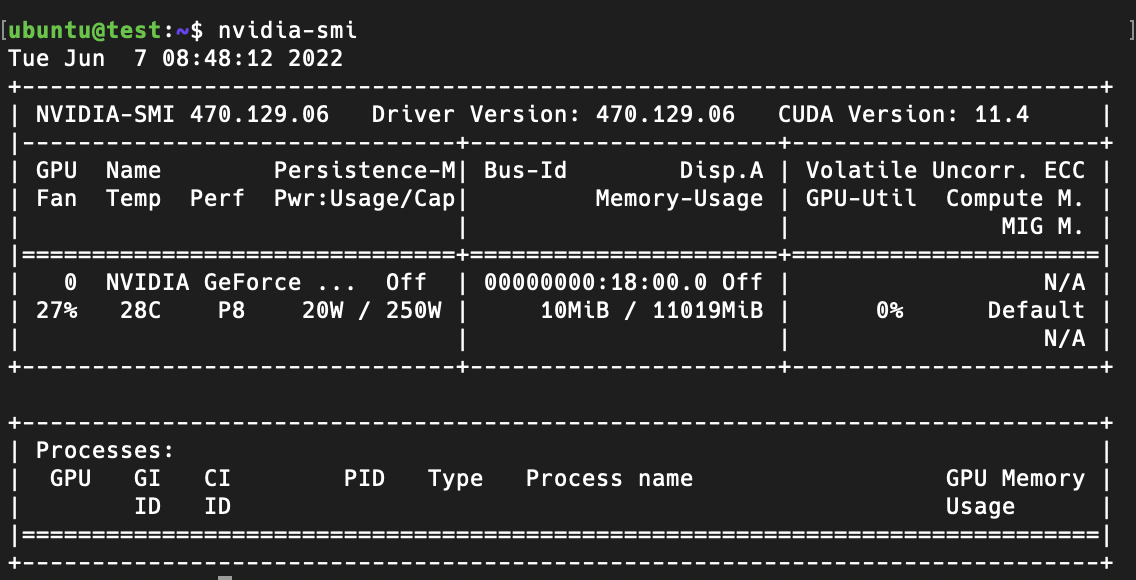This screenshot has height=580, width=1136.
Task: Click the 28C temperature reading
Action: (x=141, y=311)
